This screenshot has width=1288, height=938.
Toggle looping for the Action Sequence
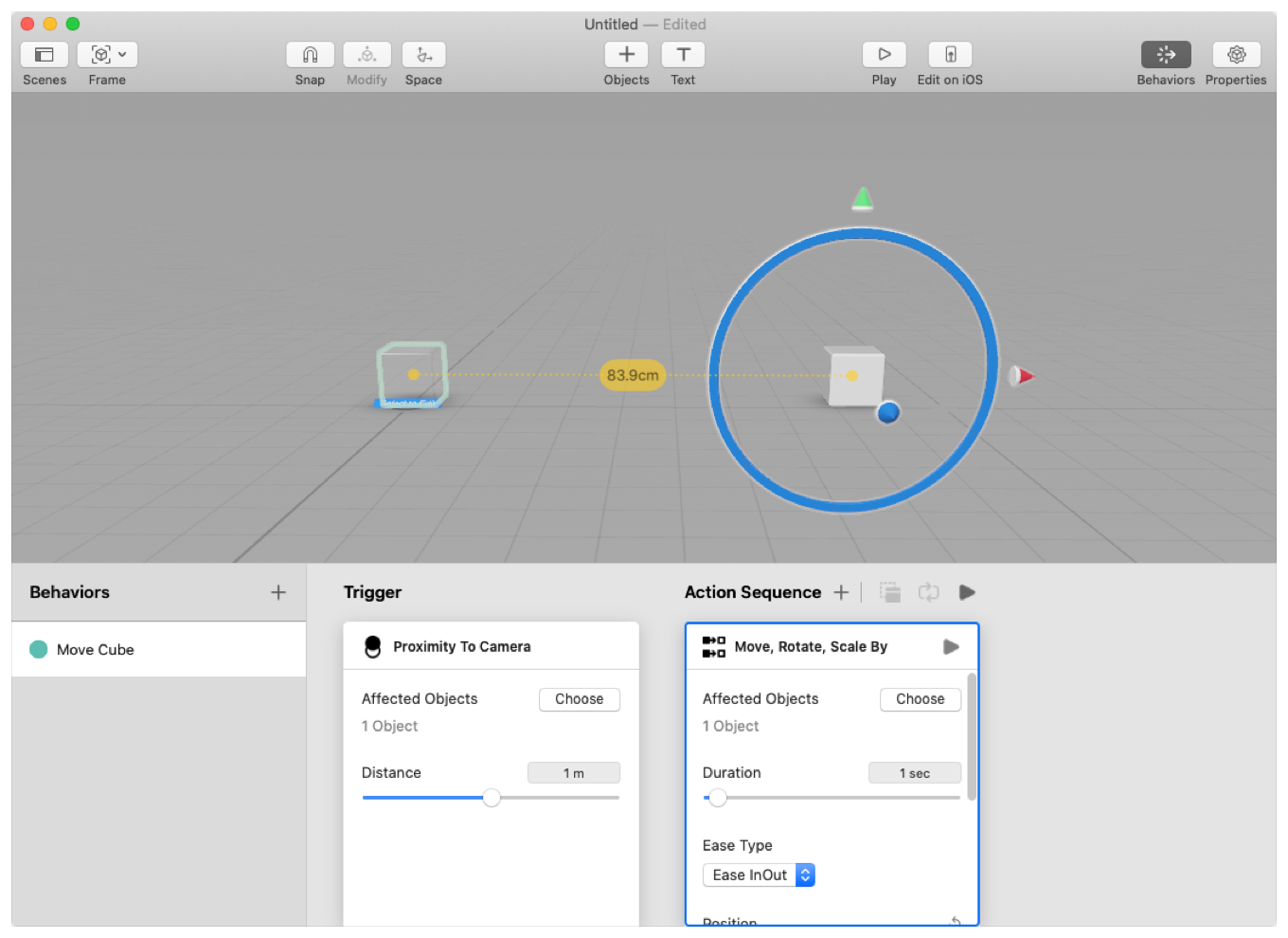point(929,592)
